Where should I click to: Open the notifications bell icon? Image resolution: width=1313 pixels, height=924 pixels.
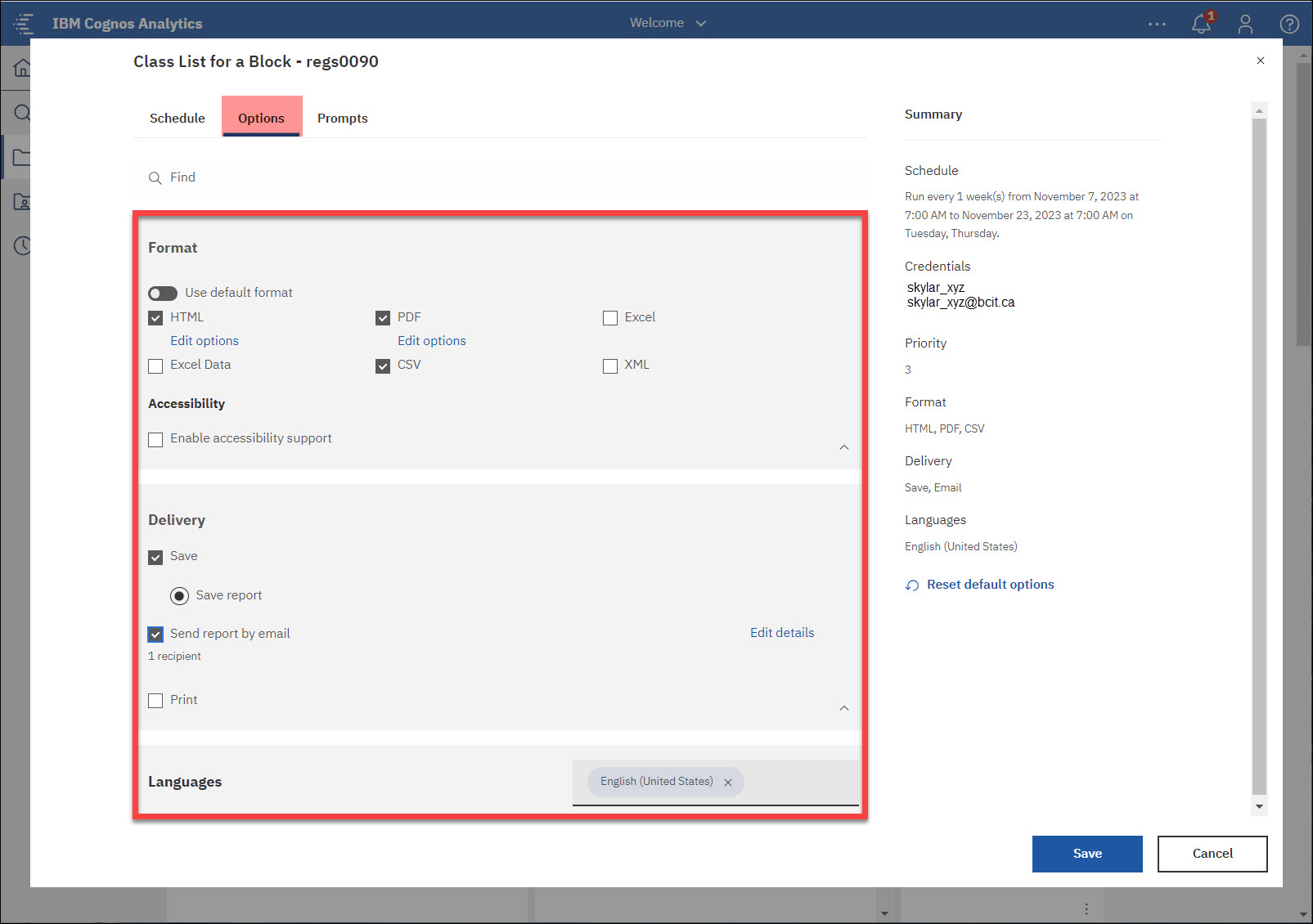point(1201,24)
